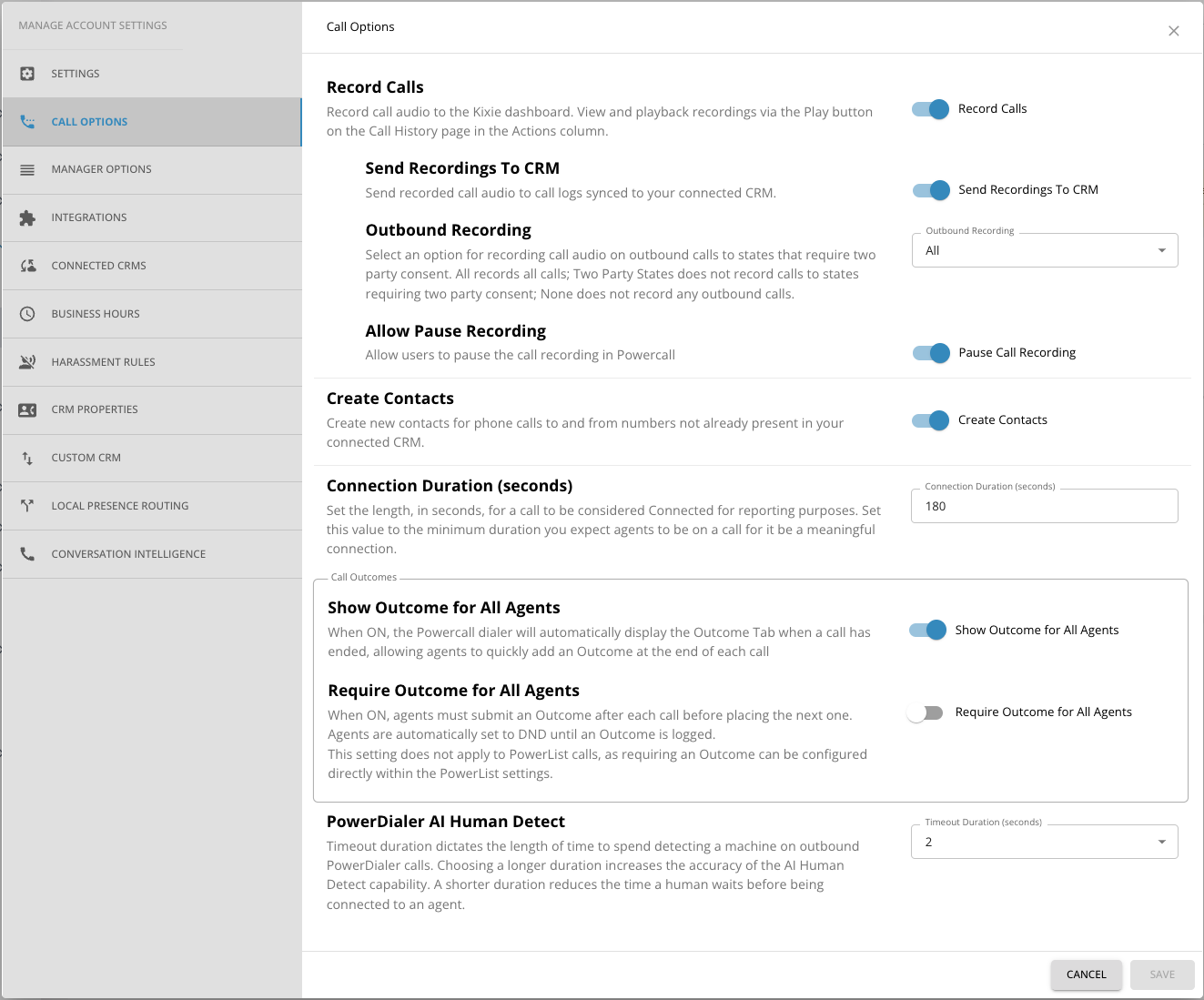1204x1000 pixels.
Task: Close the Call Options dialog with X
Action: tap(1174, 31)
